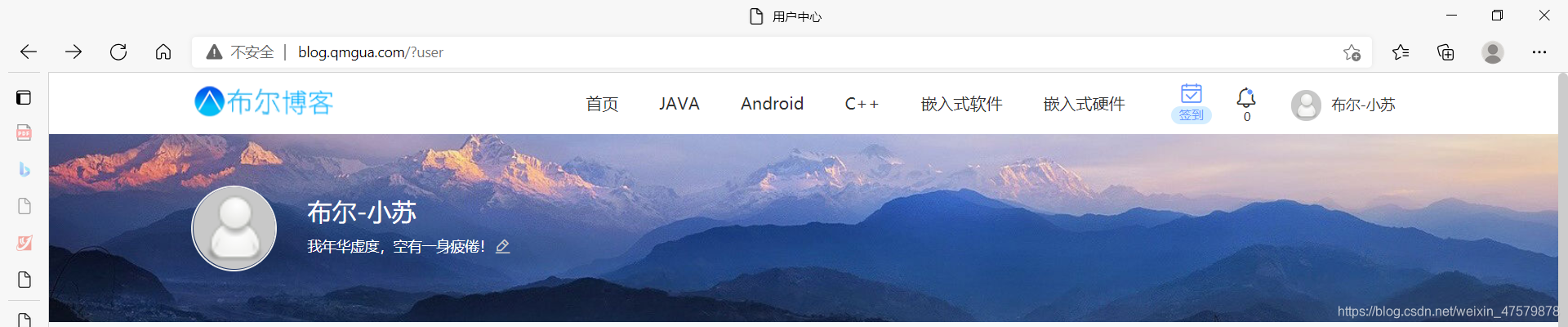This screenshot has width=1568, height=327.
Task: Open the 布尔-小苏 user menu in navbar
Action: [x=1343, y=105]
